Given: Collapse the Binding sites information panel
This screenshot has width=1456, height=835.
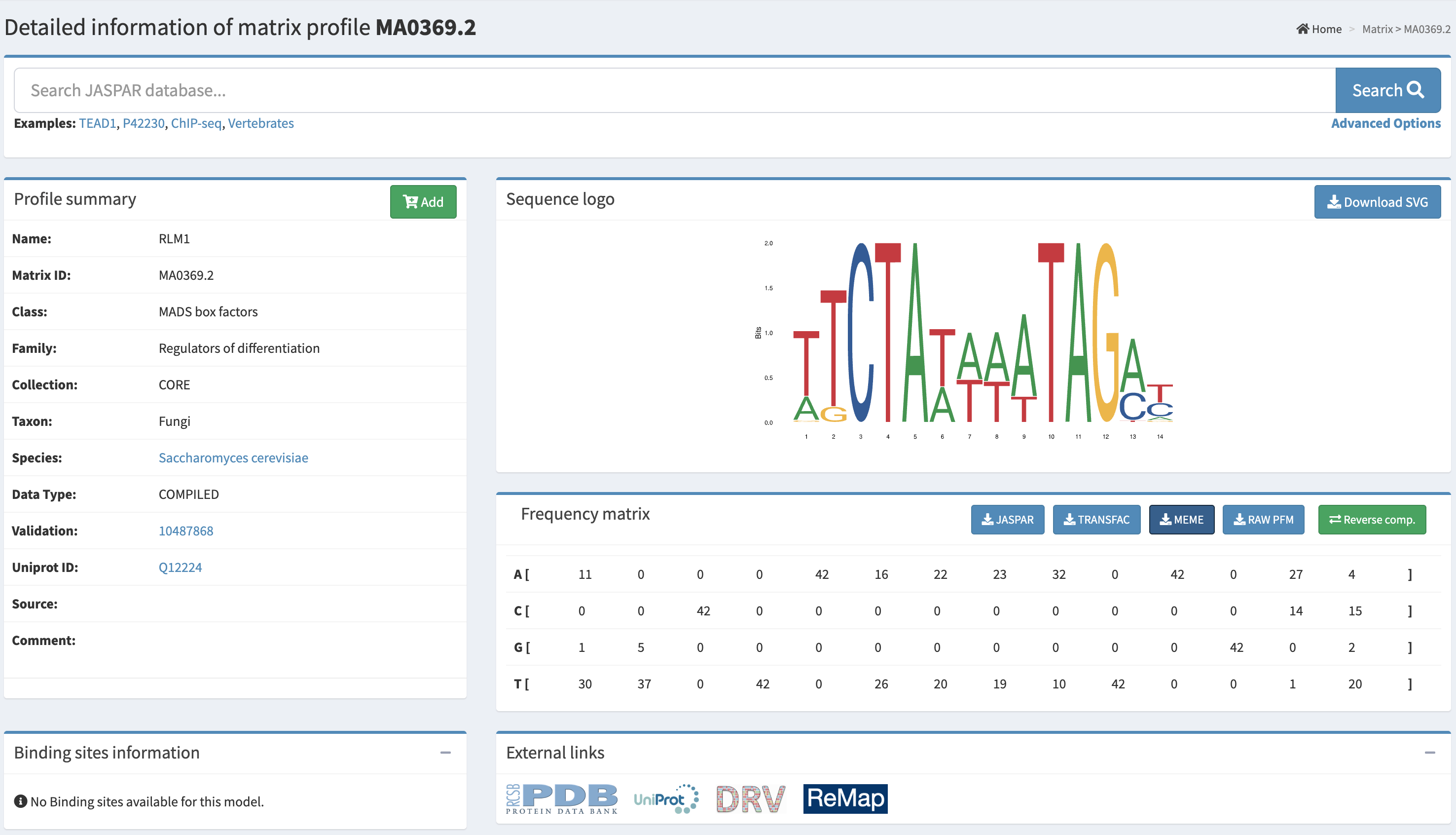Looking at the screenshot, I should point(445,753).
